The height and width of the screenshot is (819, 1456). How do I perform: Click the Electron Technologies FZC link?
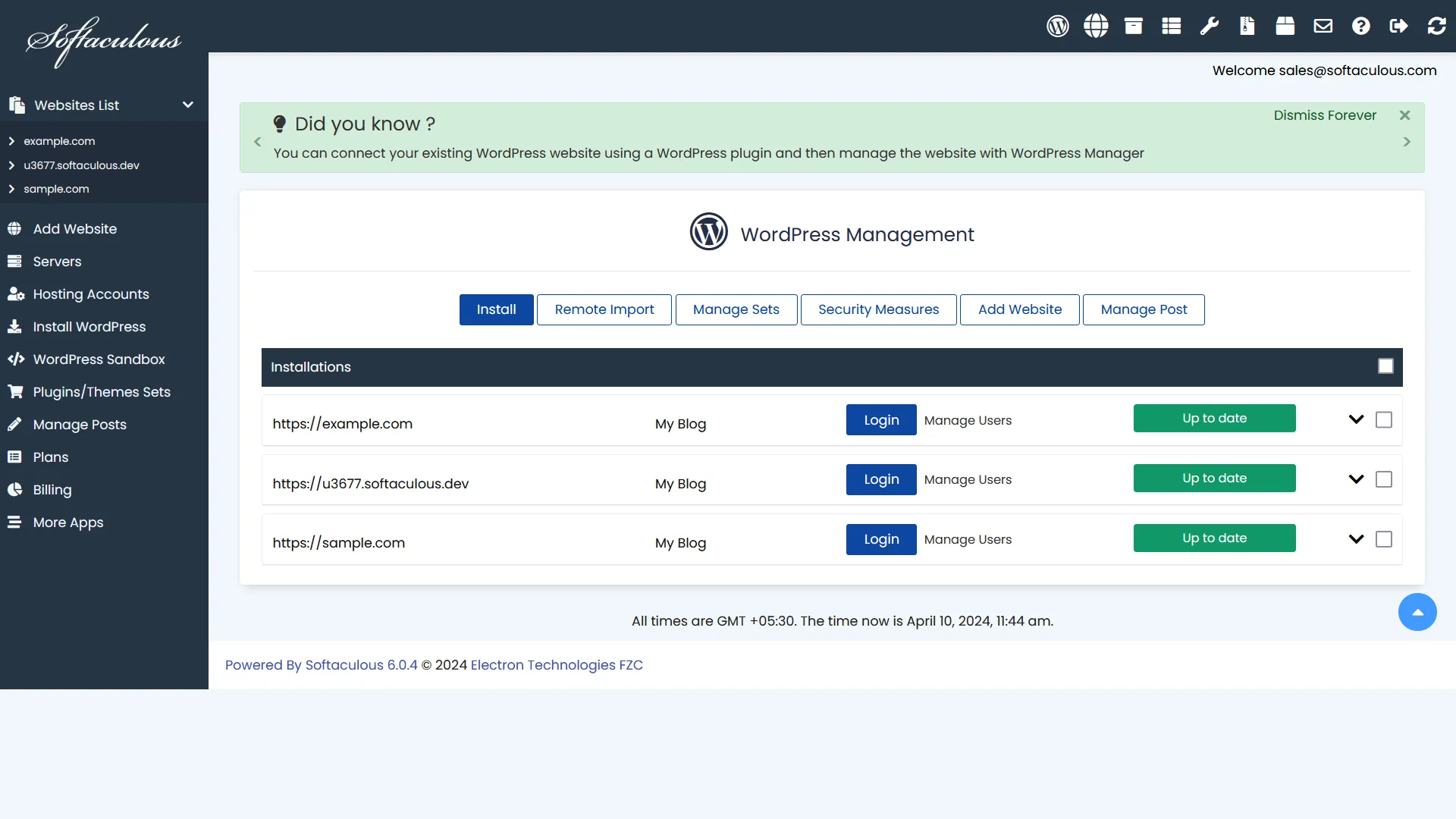556,665
